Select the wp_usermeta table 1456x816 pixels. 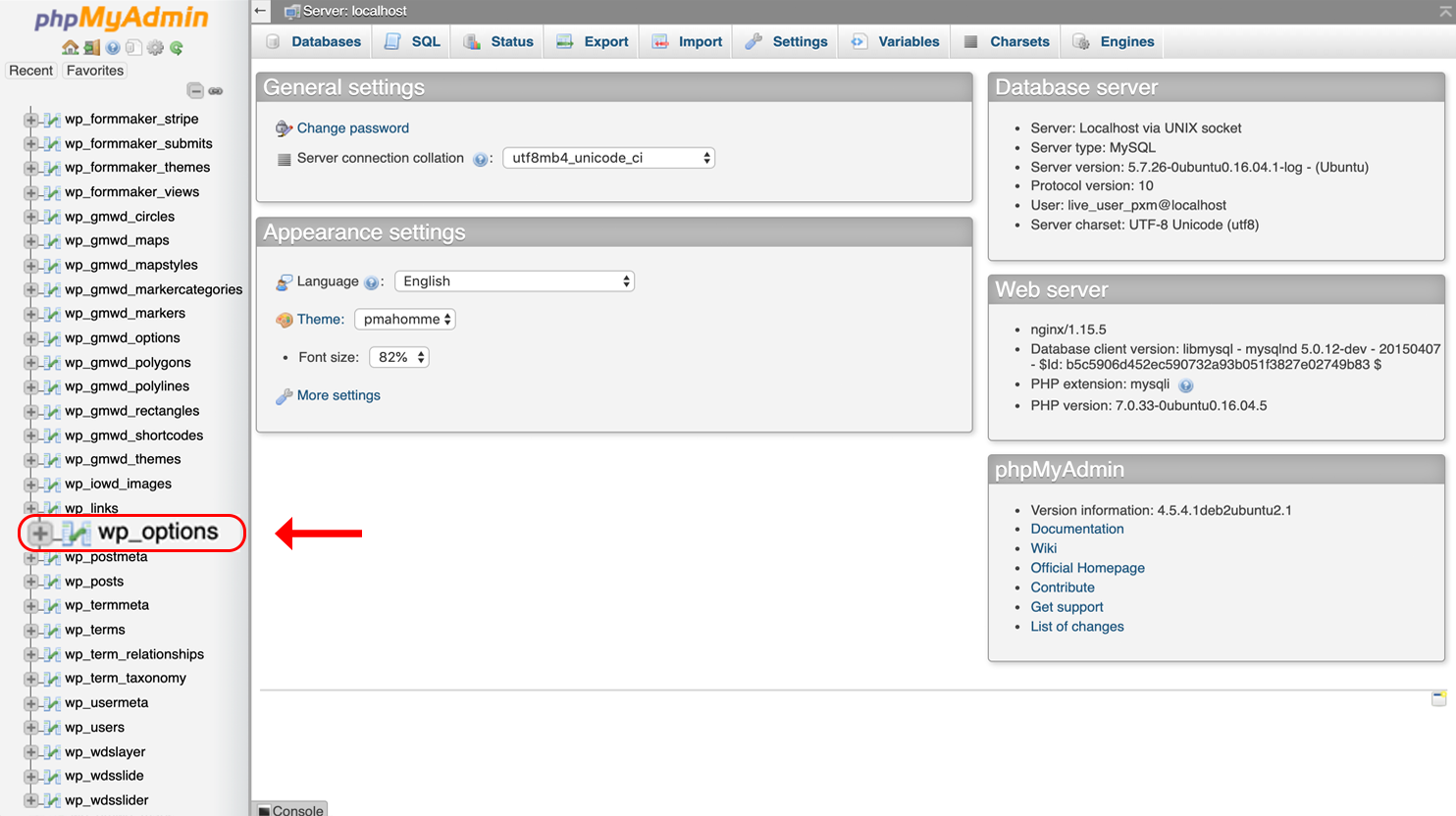click(x=107, y=703)
